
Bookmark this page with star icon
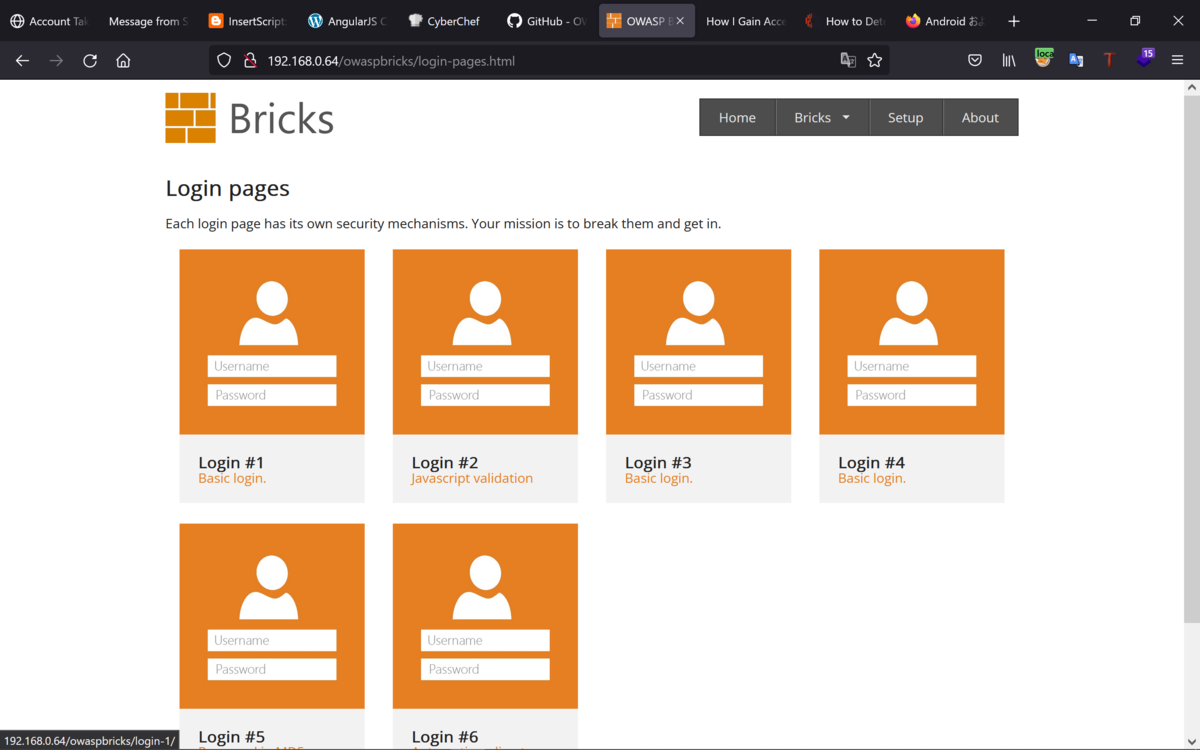point(875,61)
